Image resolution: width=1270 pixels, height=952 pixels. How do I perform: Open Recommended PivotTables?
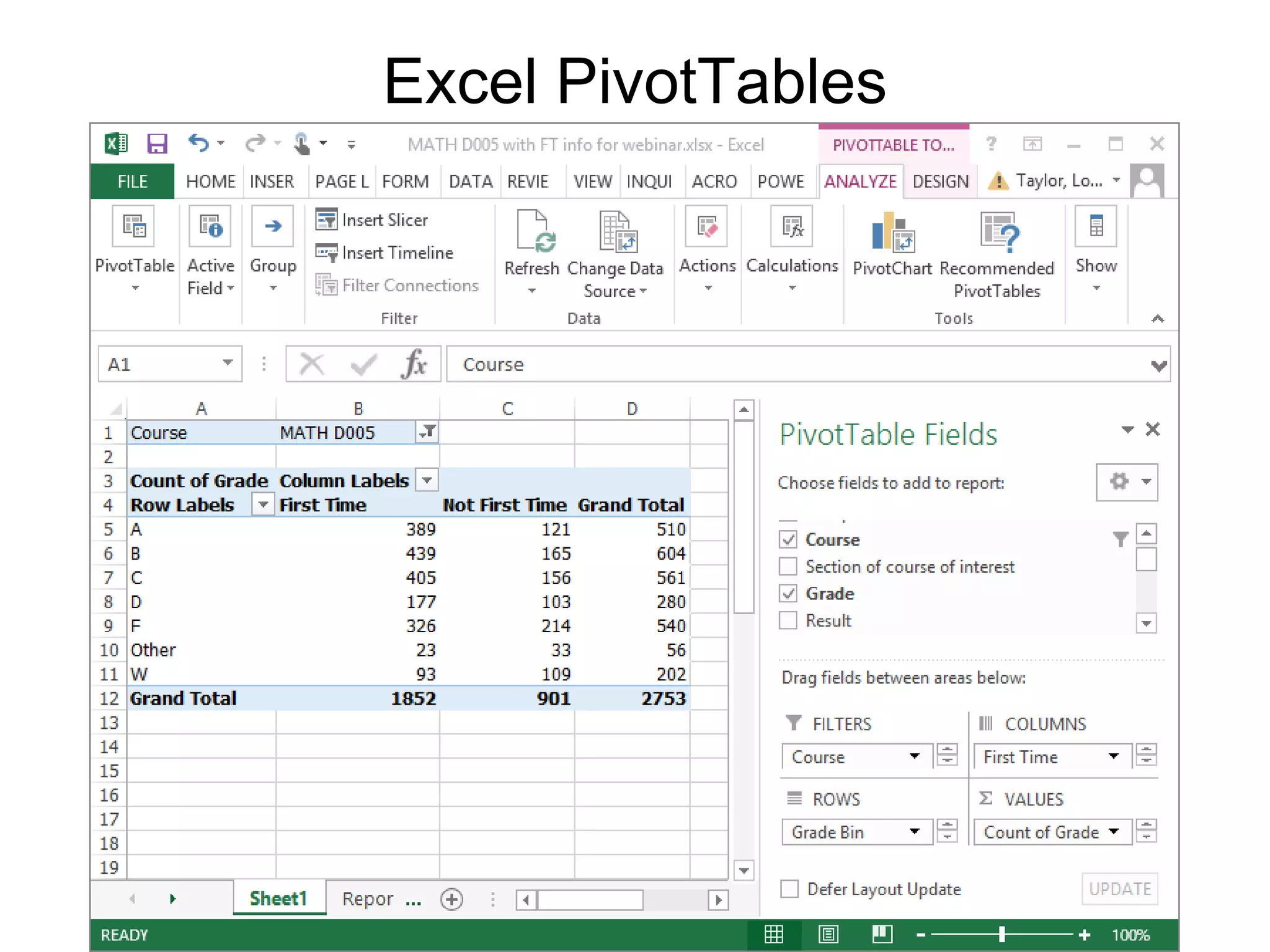pyautogui.click(x=997, y=255)
